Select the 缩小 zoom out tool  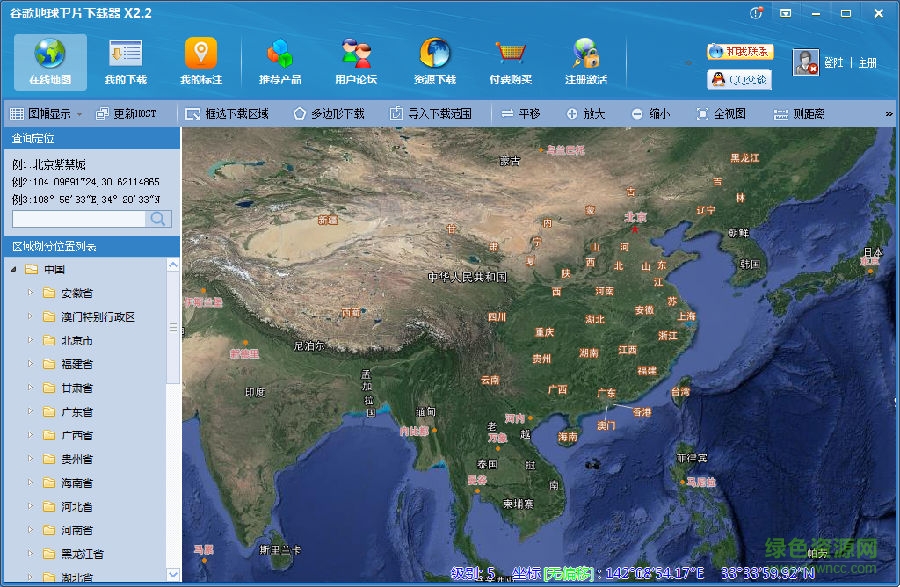pos(651,114)
